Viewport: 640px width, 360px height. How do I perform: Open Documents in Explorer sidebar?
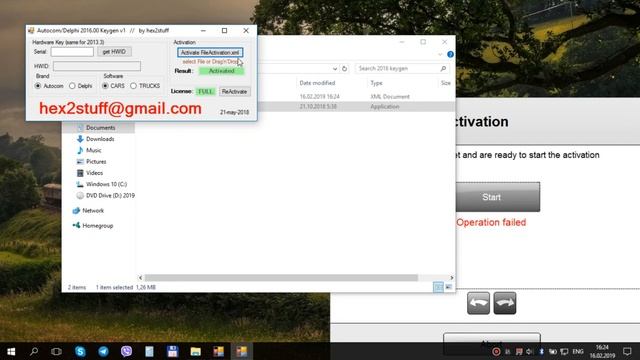pos(100,128)
